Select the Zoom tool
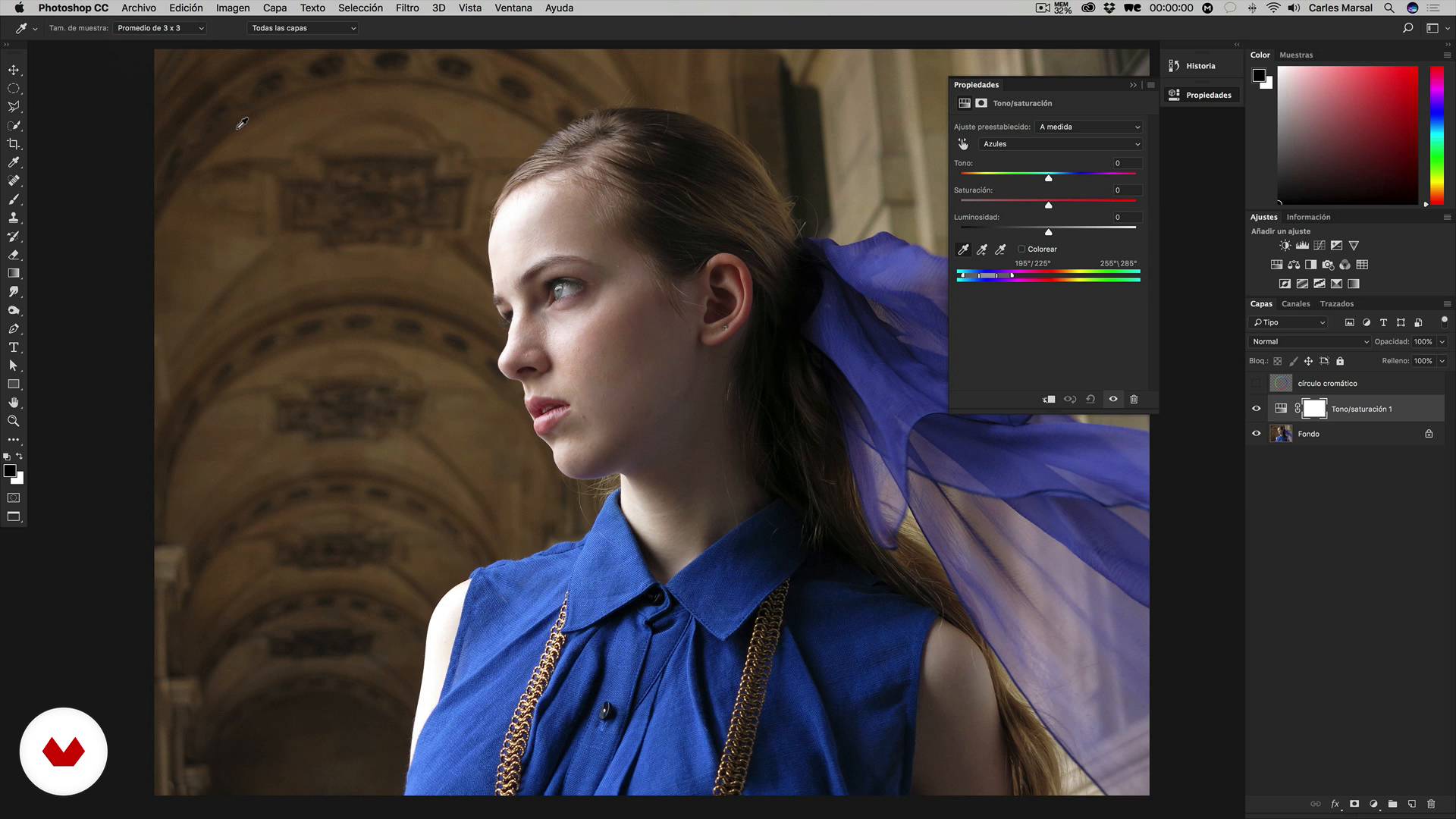Screen dimensions: 1456x819 coord(14,421)
